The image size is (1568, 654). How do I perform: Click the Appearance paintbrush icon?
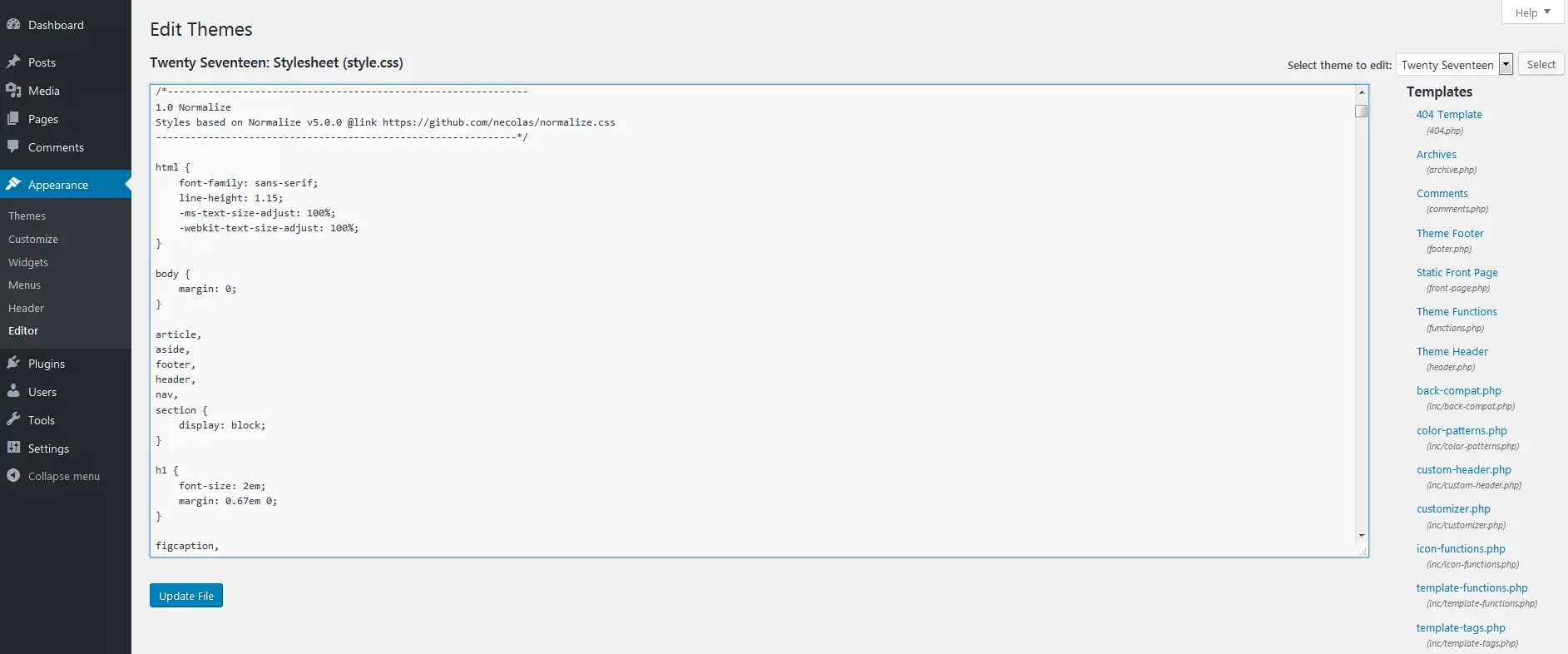click(x=13, y=185)
